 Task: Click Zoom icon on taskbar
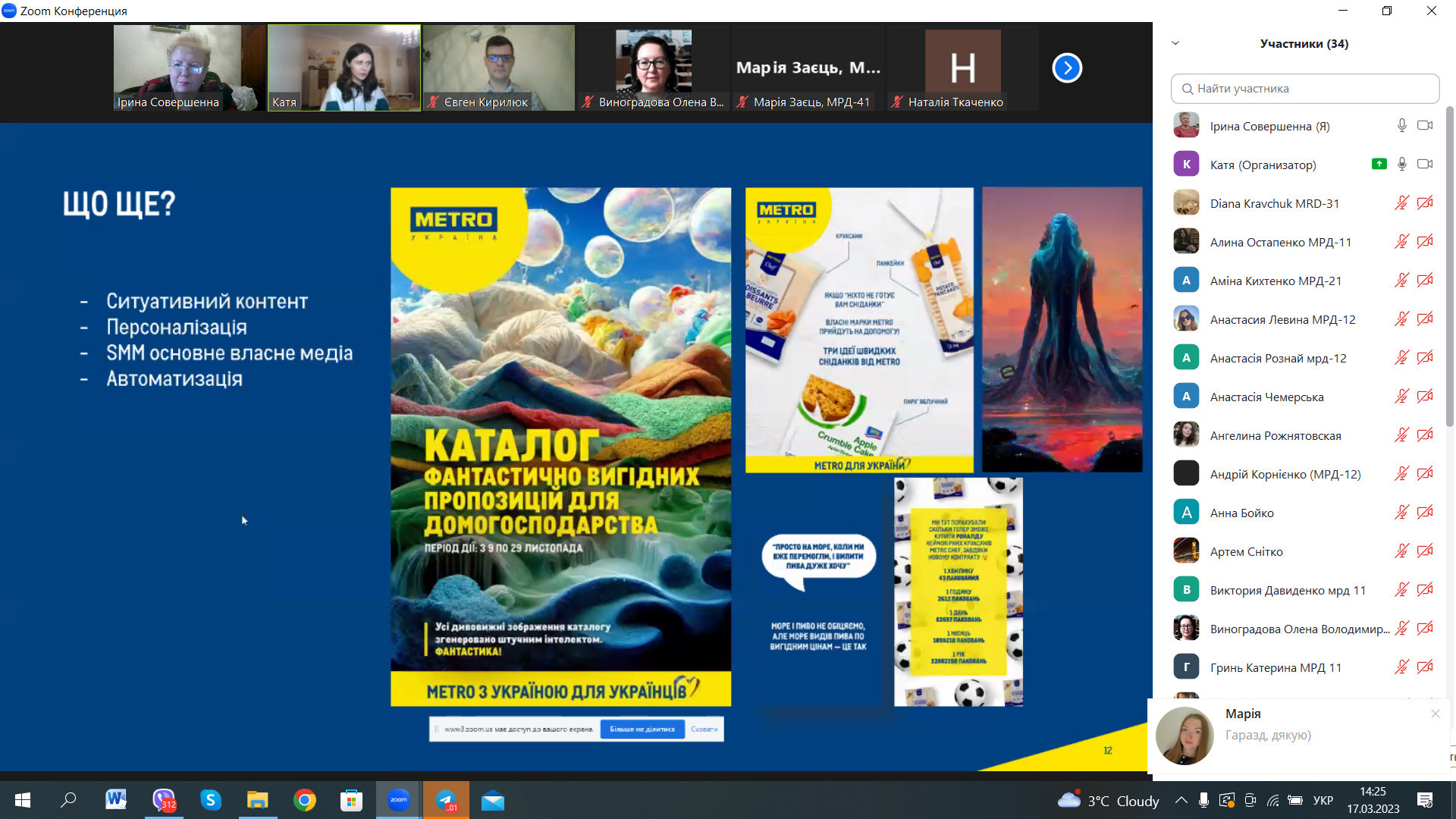tap(398, 800)
